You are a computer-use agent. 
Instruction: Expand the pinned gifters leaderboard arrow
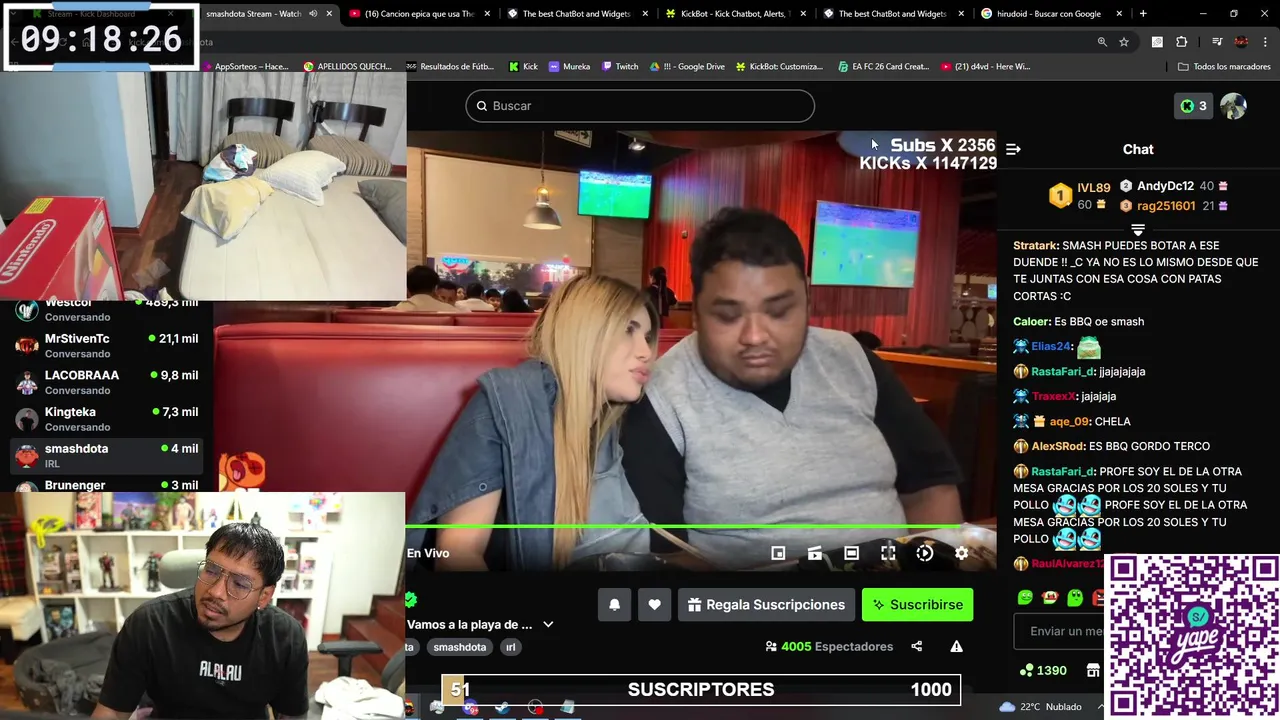point(1138,229)
